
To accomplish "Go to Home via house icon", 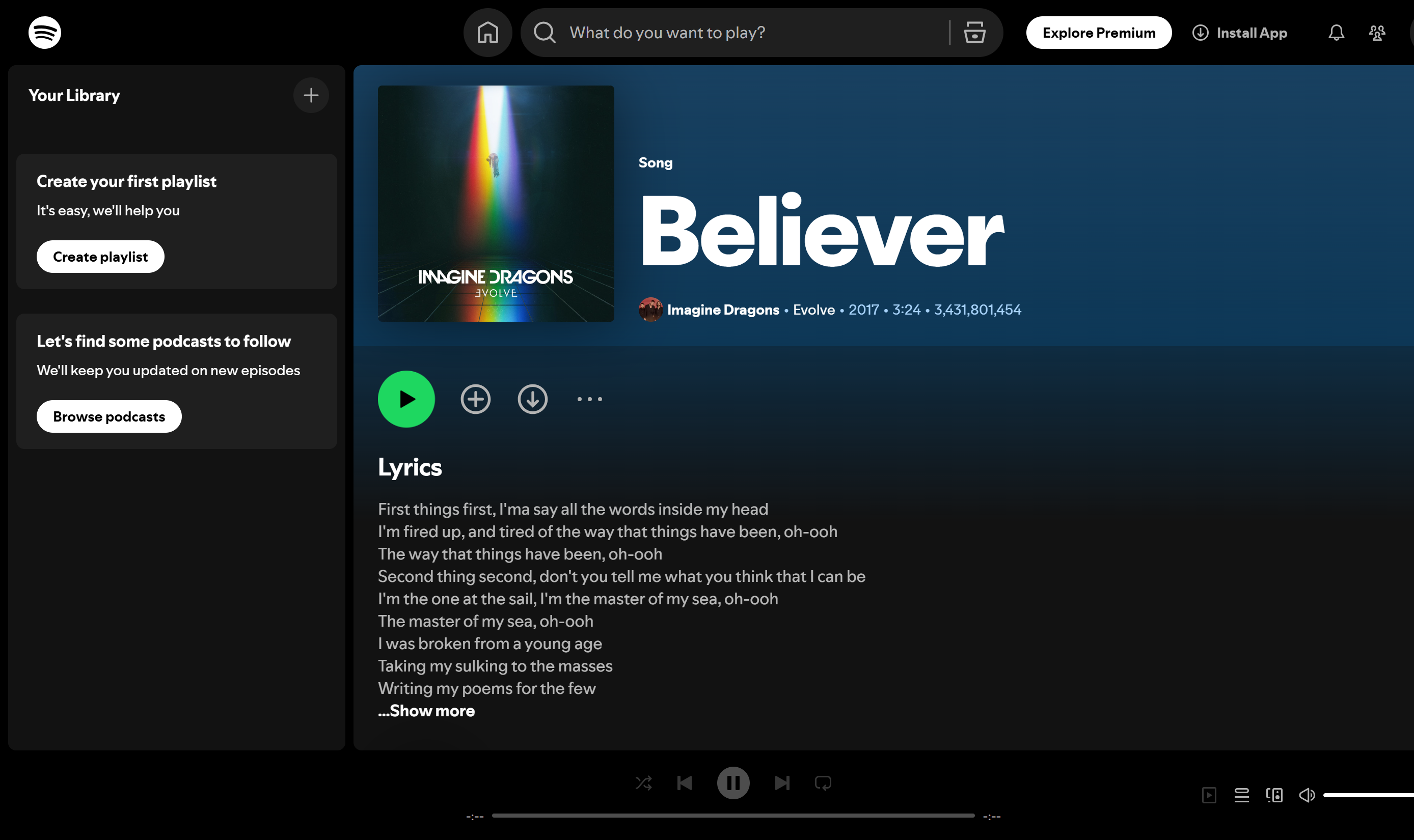I will tap(487, 32).
